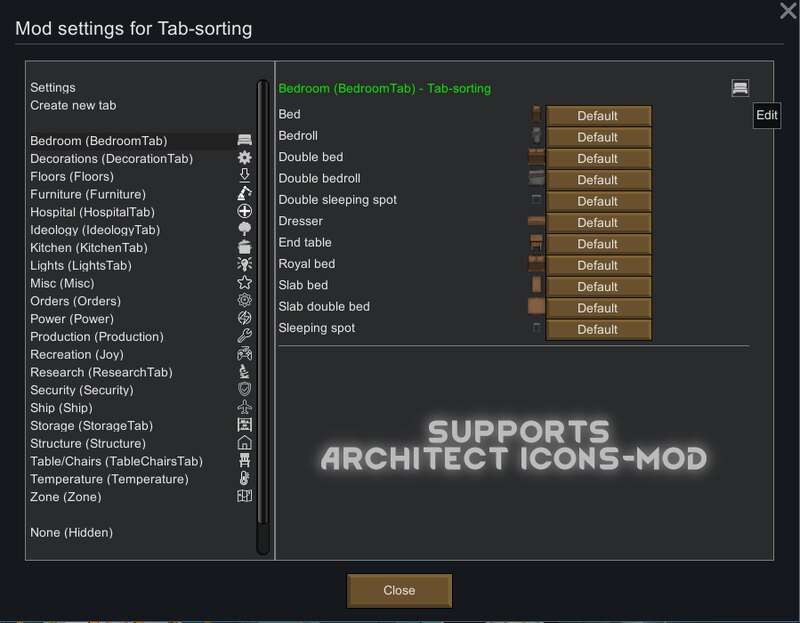Click the gear icon next to Decorations tab
Image resolution: width=800 pixels, height=623 pixels.
pos(244,158)
